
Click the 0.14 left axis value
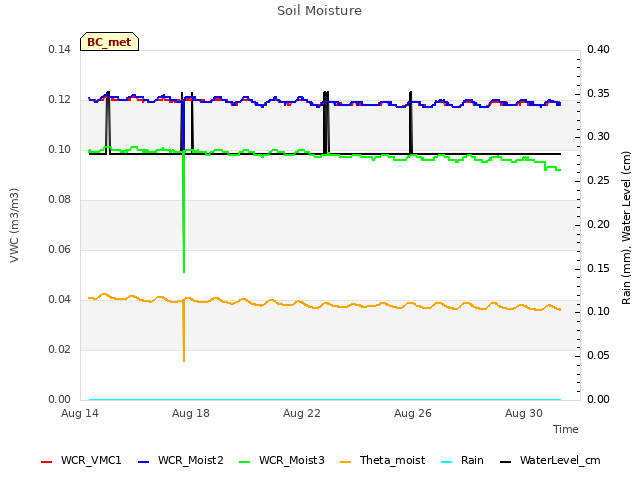pyautogui.click(x=60, y=49)
